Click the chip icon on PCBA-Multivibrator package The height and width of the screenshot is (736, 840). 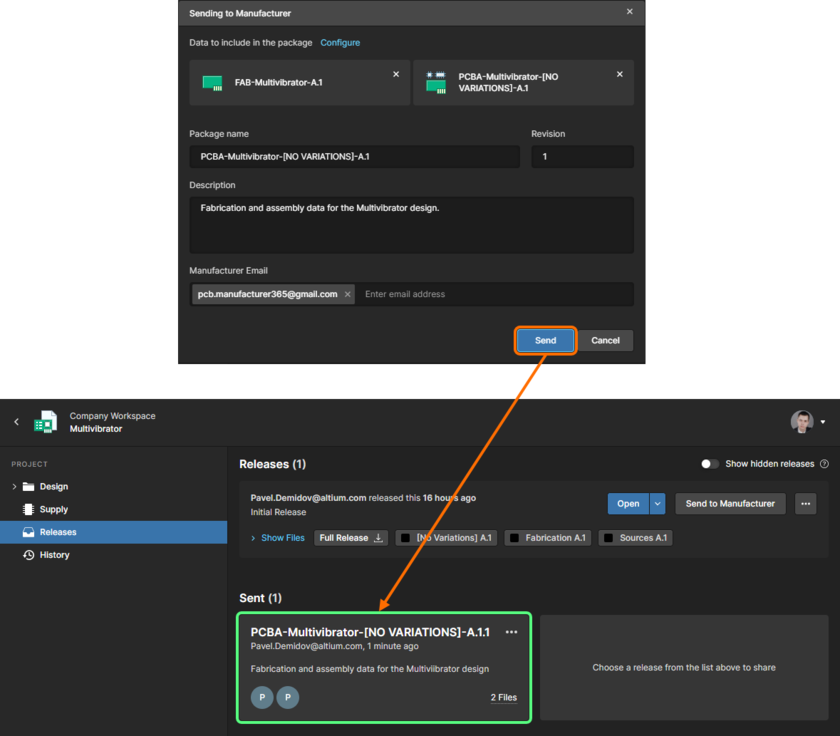coord(436,83)
